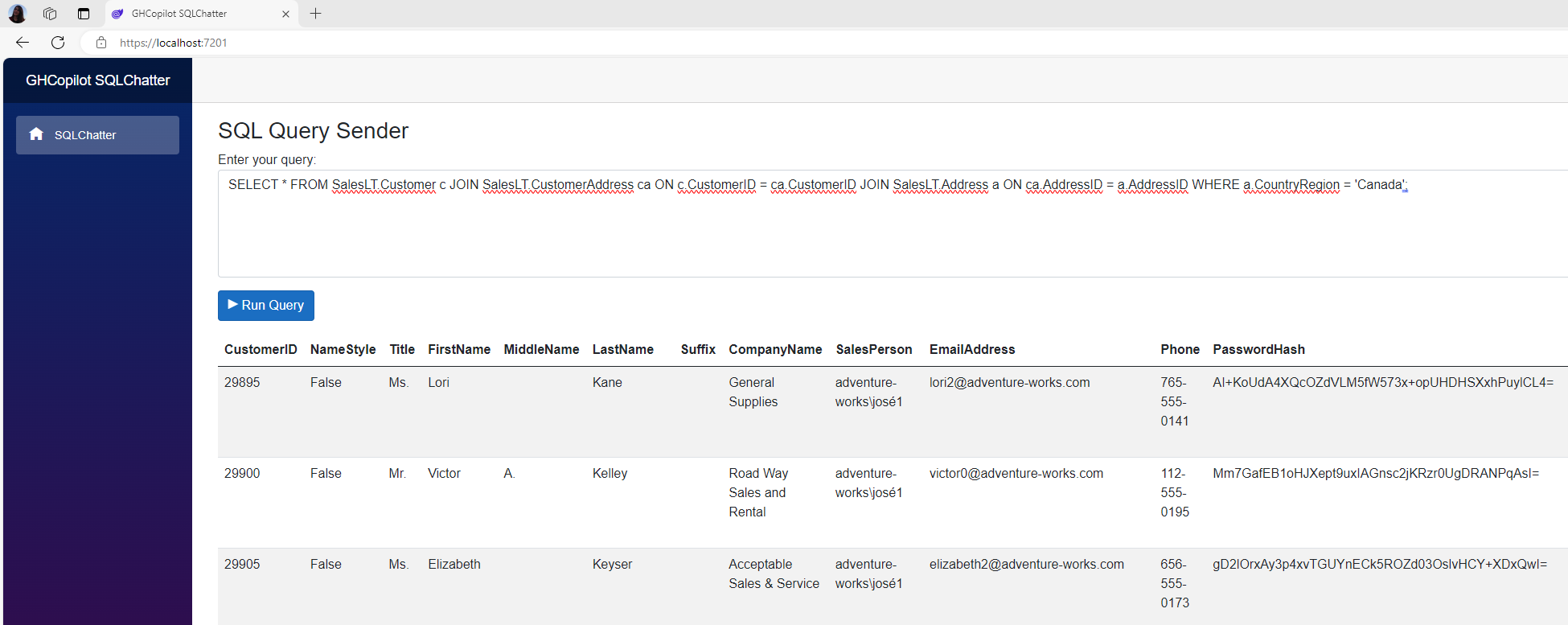
Task: Open a new tab with plus icon
Action: click(x=316, y=14)
